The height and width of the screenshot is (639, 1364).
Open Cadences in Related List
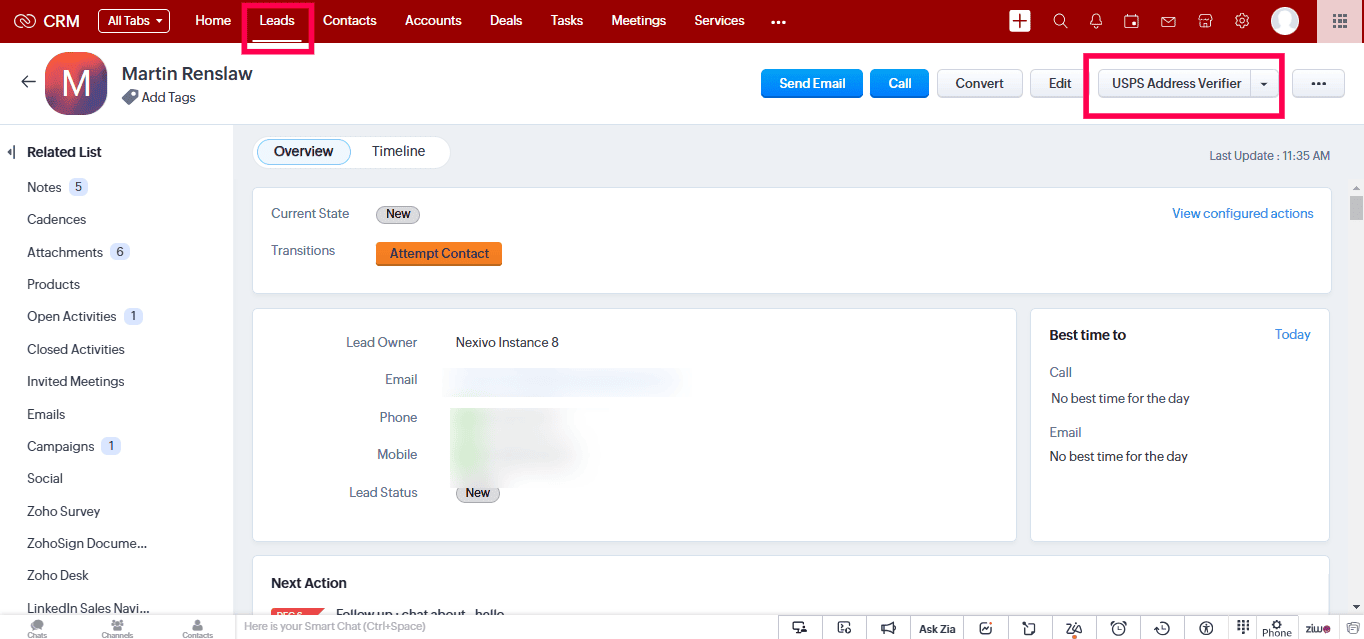pyautogui.click(x=57, y=220)
